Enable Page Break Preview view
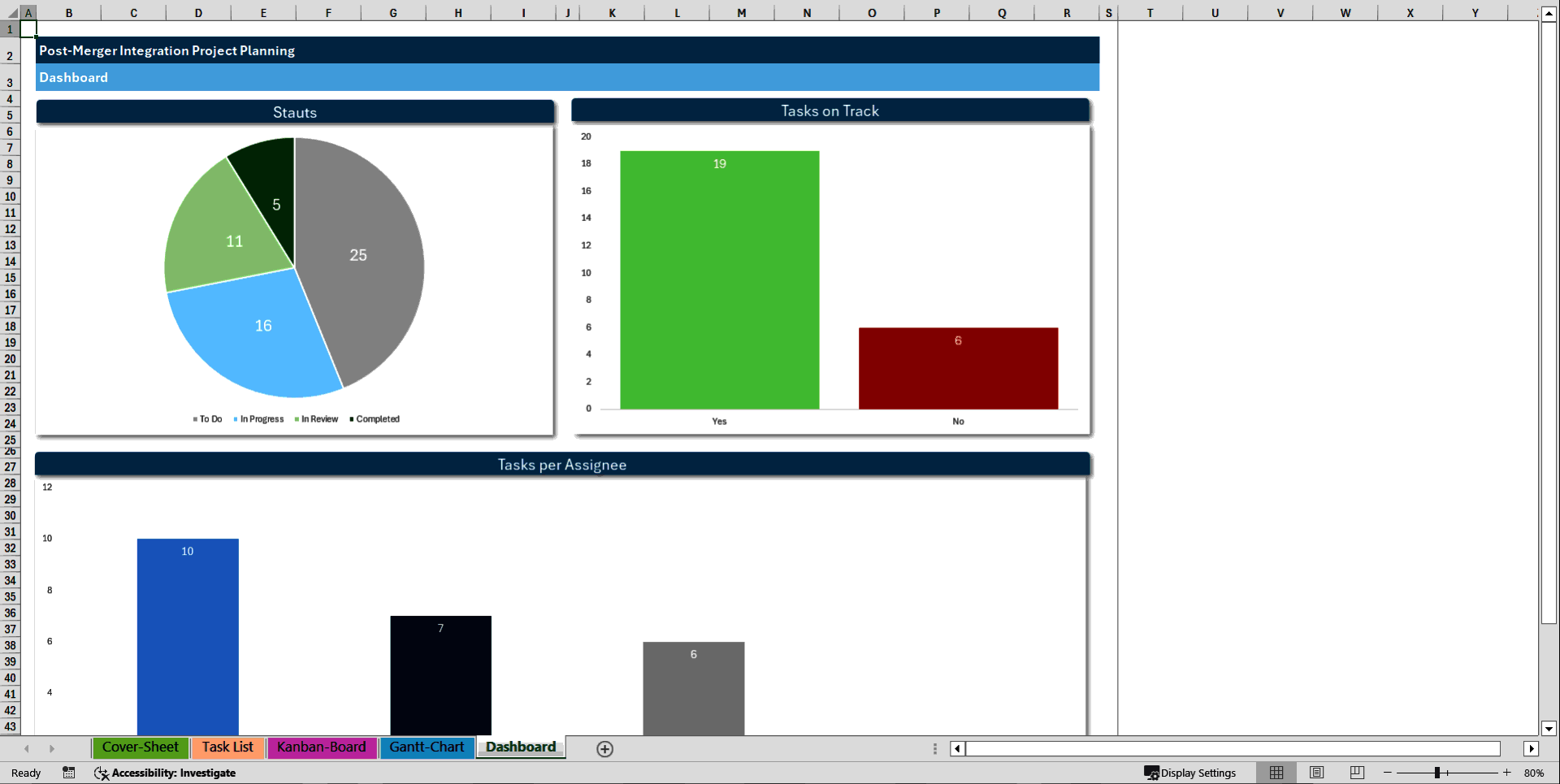The height and width of the screenshot is (784, 1560). tap(1356, 773)
